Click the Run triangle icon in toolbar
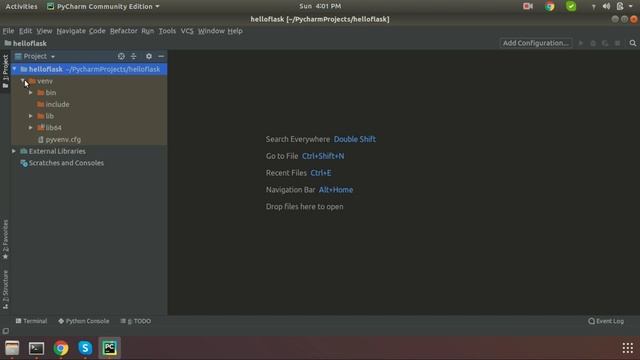This screenshot has width=640, height=360. pyautogui.click(x=580, y=43)
